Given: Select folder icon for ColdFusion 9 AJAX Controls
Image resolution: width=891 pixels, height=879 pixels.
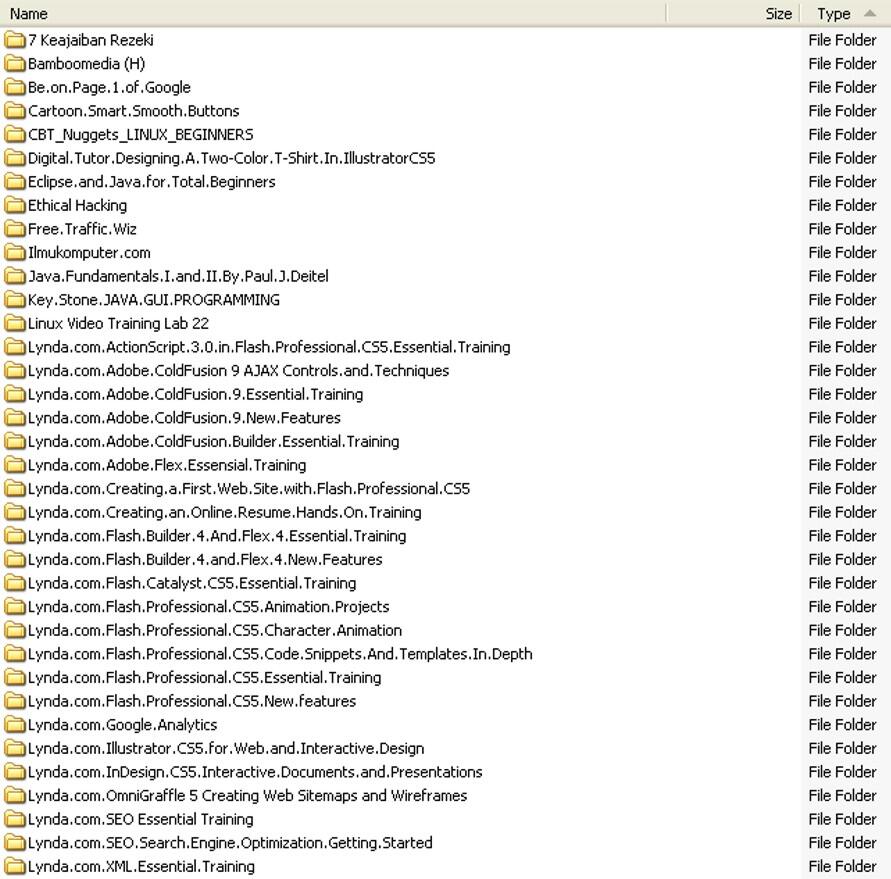Looking at the screenshot, I should point(15,371).
